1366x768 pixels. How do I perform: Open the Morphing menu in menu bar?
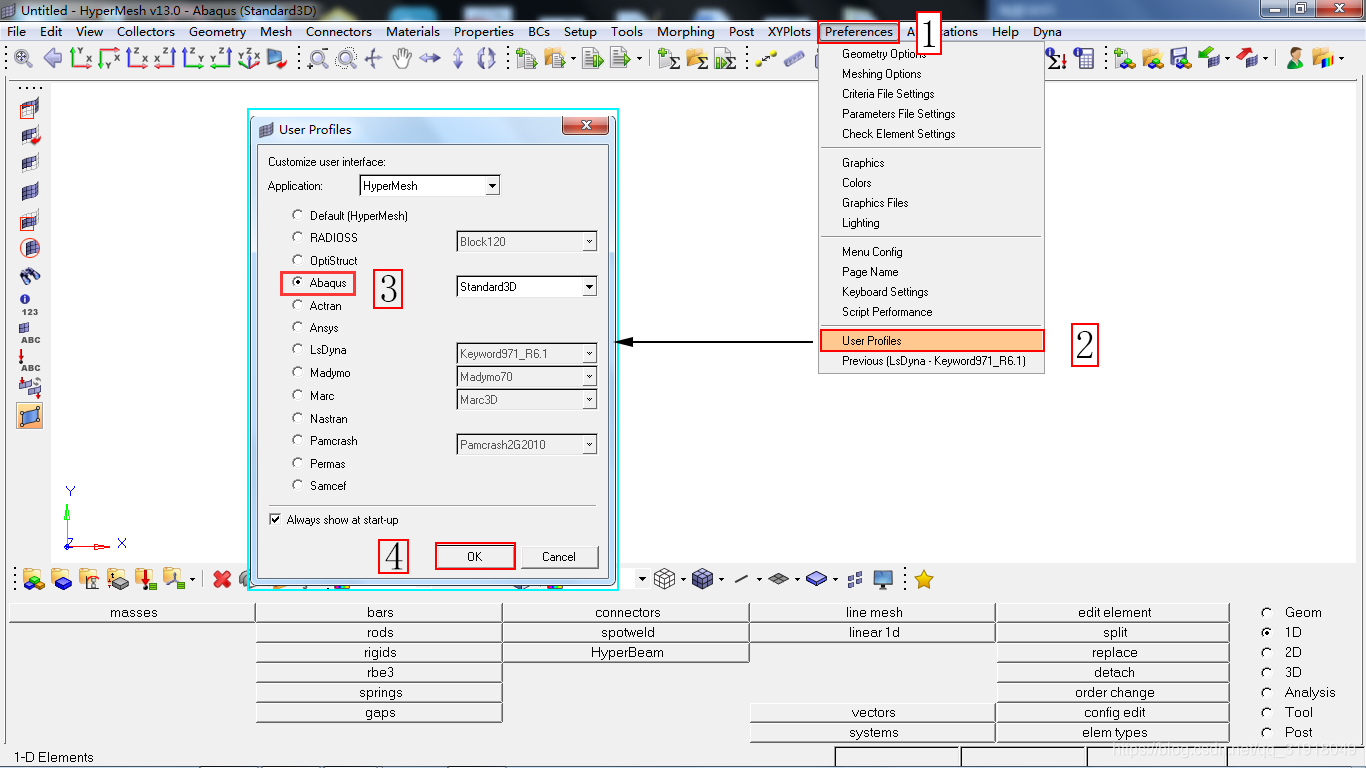pos(686,32)
